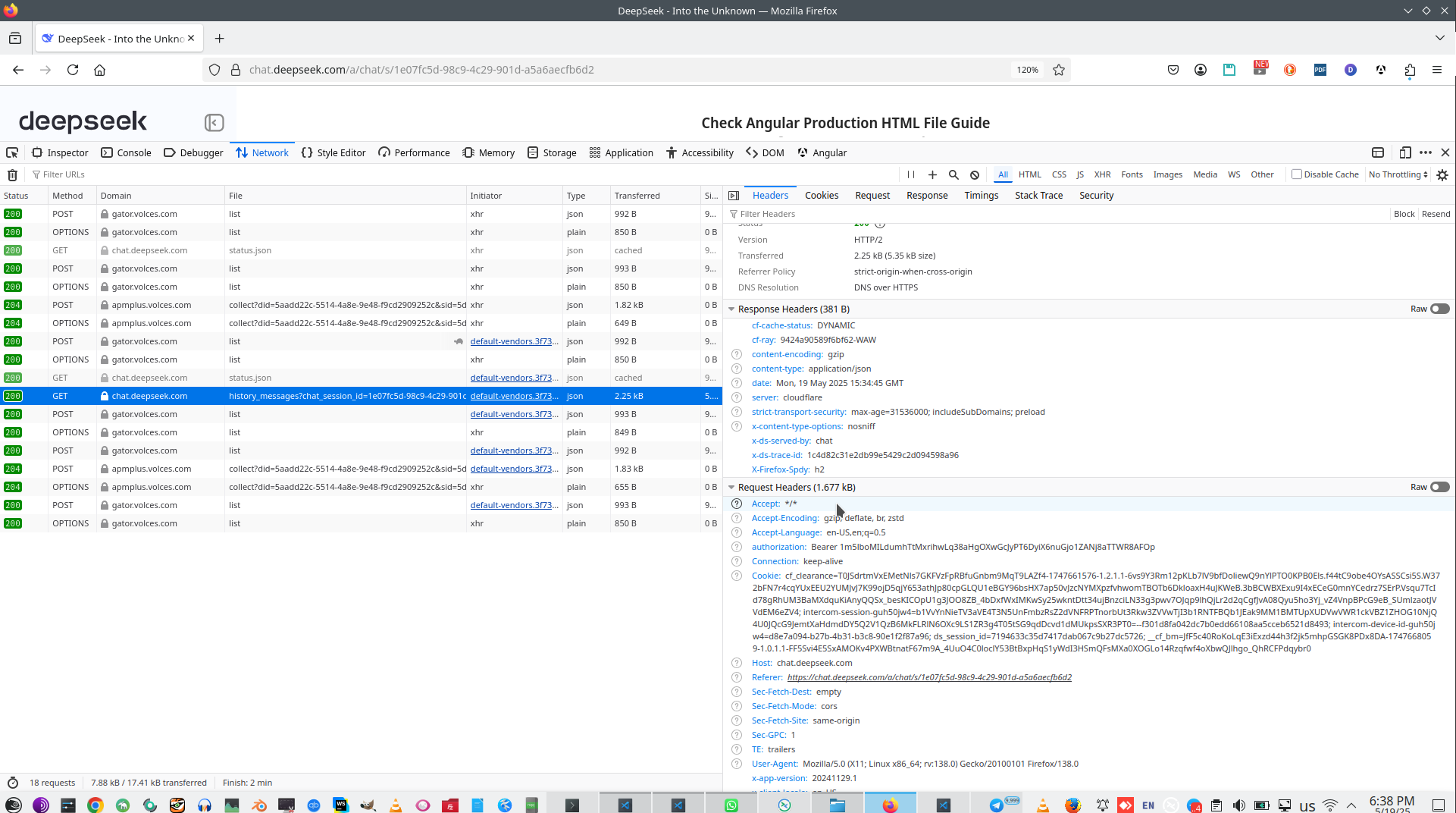
Task: Click the Resend button for this request
Action: (1436, 214)
